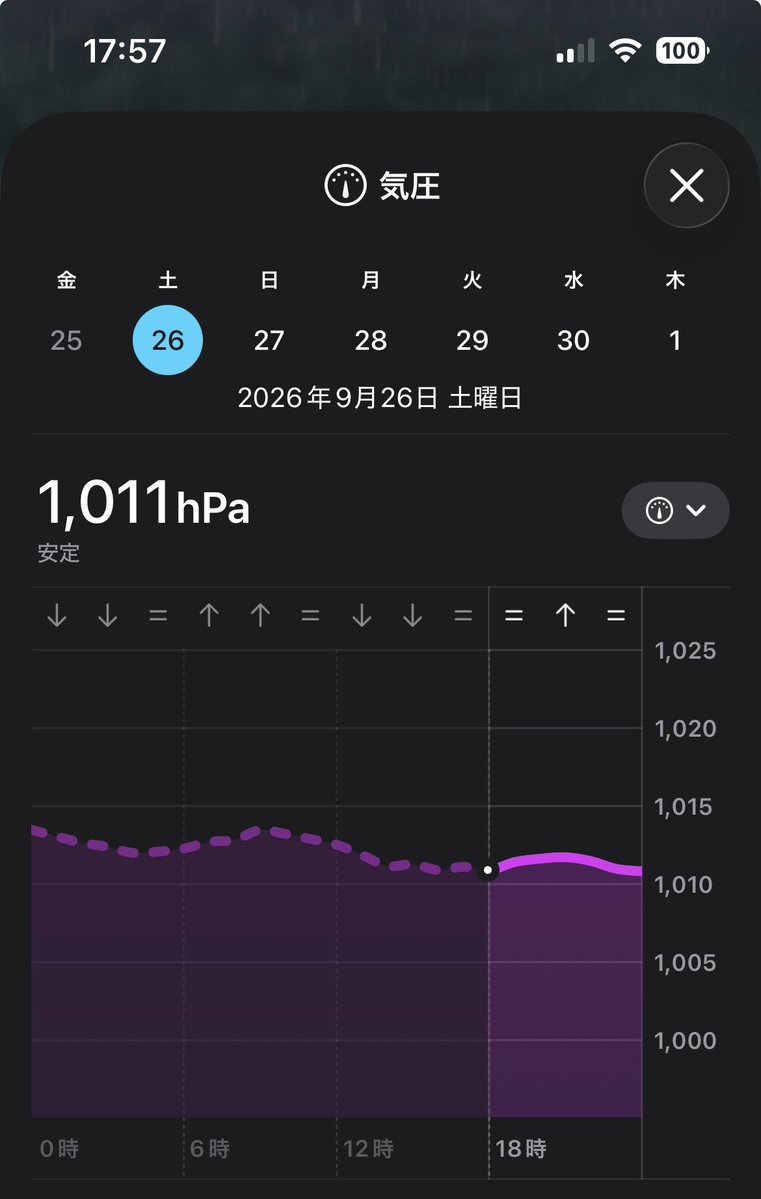This screenshot has height=1199, width=761.
Task: Tap the last steady trend equals sign
Action: 616,616
